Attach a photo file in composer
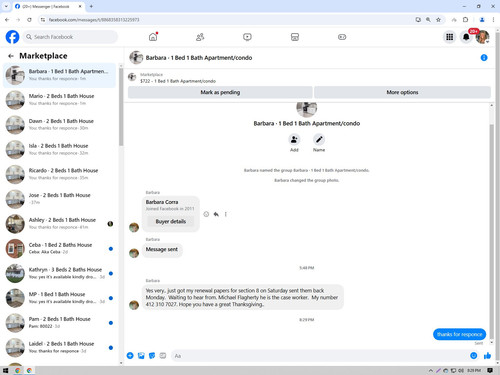The image size is (500, 375). coord(141,356)
